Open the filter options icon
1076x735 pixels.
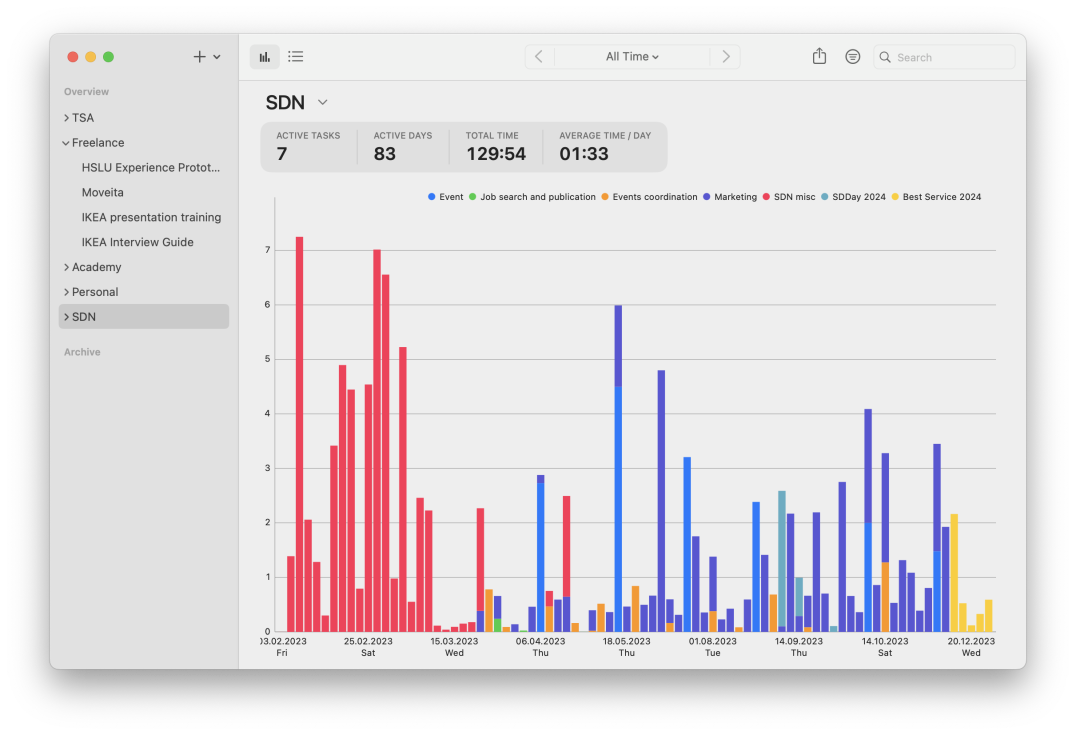point(852,57)
